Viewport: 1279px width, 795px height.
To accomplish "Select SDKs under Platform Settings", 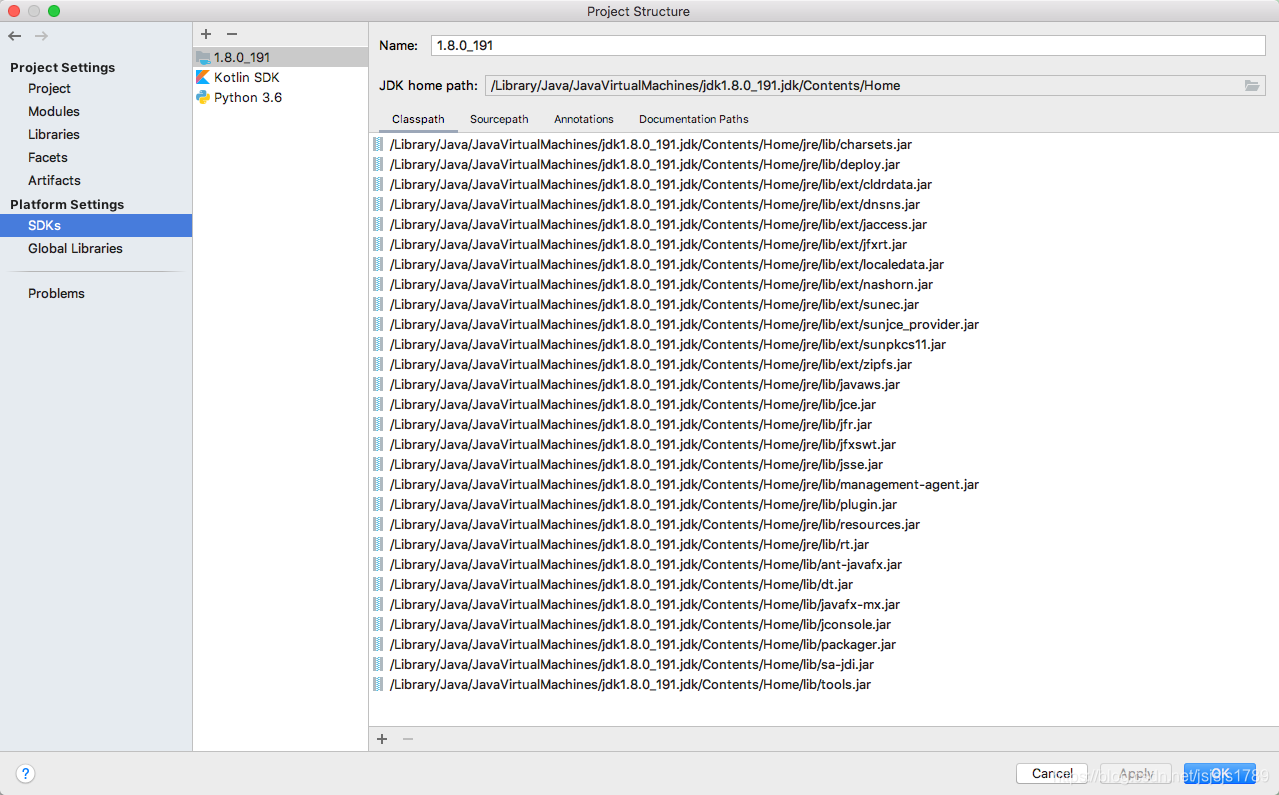I will click(96, 225).
